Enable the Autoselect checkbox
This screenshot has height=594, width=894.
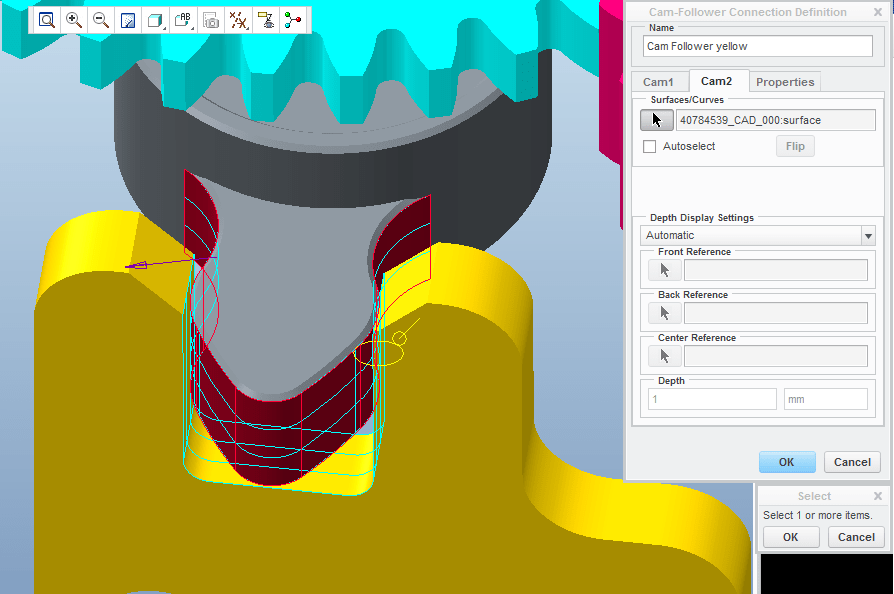tap(649, 146)
